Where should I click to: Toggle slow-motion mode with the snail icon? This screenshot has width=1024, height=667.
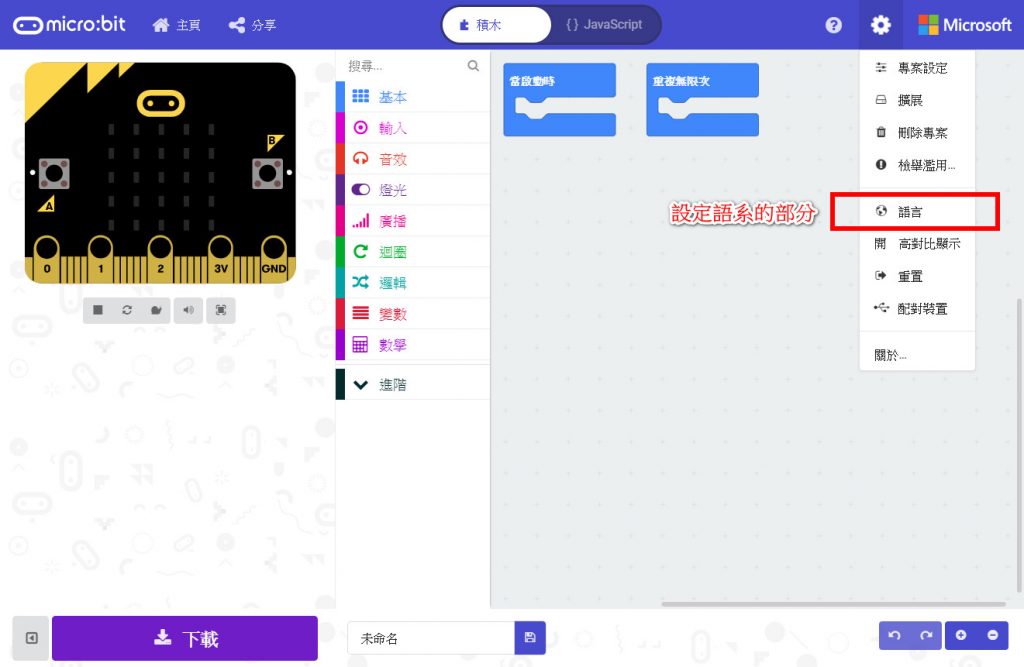click(156, 310)
